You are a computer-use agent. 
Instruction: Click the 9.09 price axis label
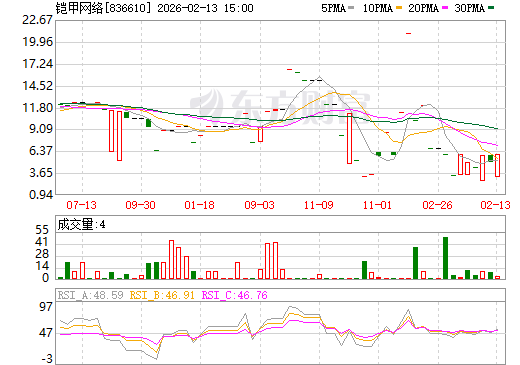41,129
